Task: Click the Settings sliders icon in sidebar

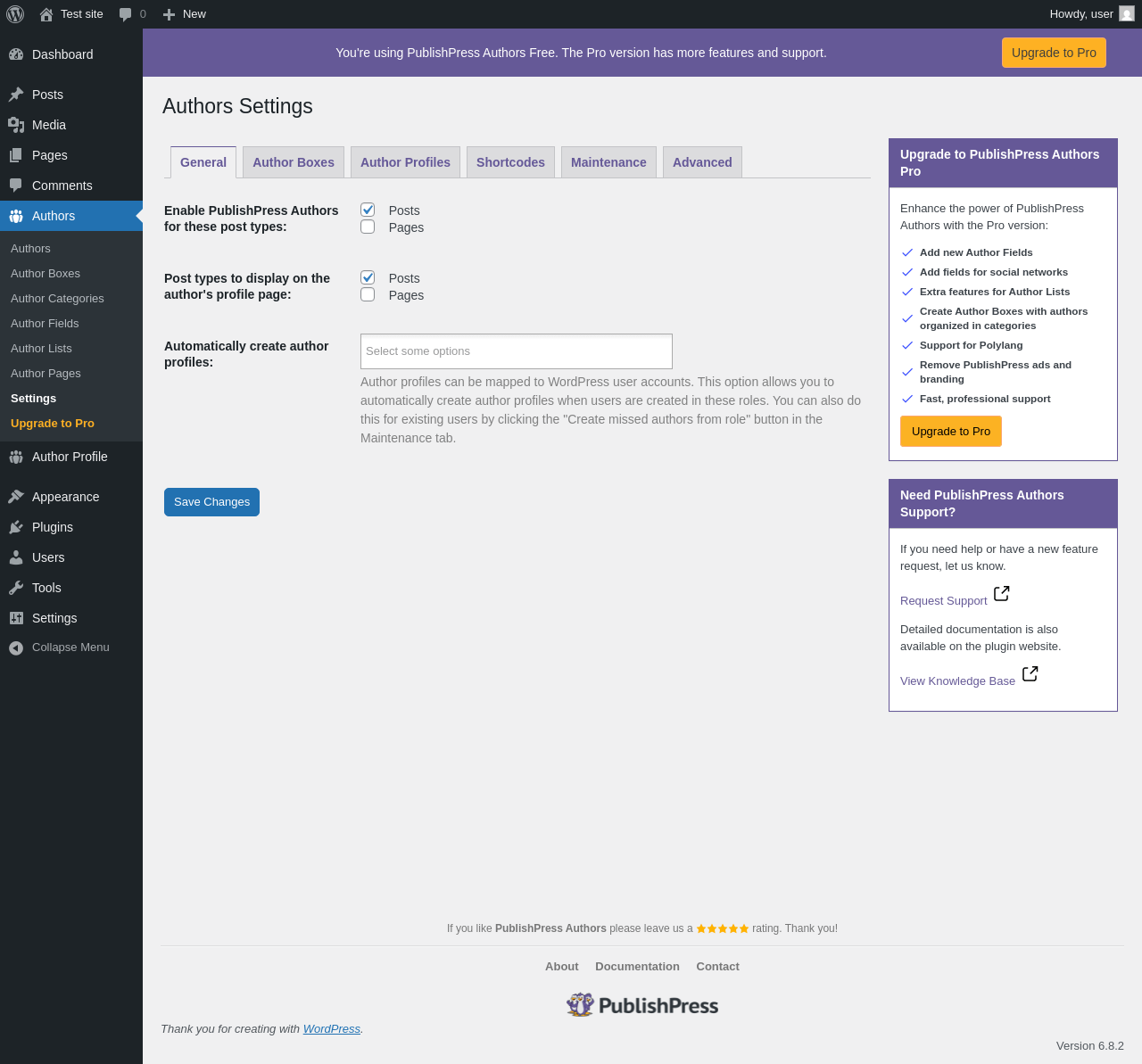Action: 16,618
